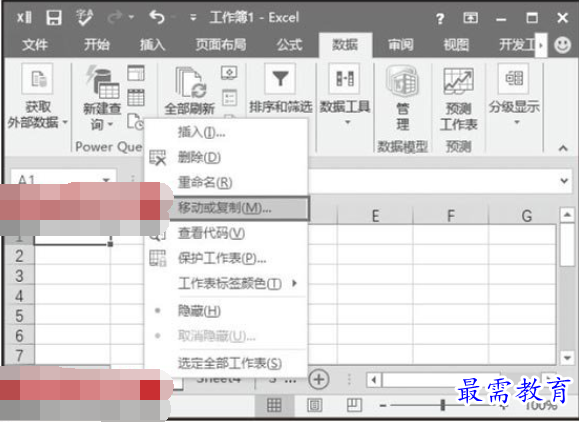This screenshot has height=422, width=579.
Task: Select column F header
Action: (x=450, y=216)
